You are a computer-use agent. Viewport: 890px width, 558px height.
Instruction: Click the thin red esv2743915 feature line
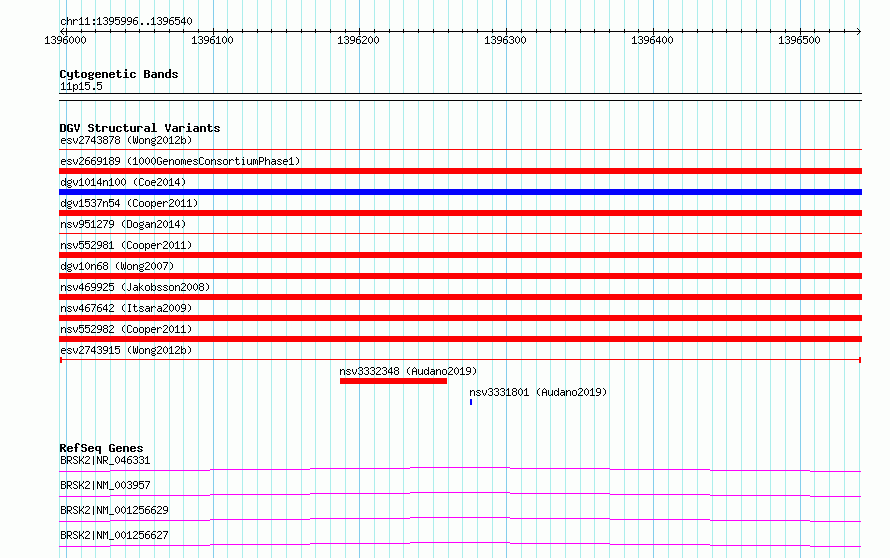[460, 360]
